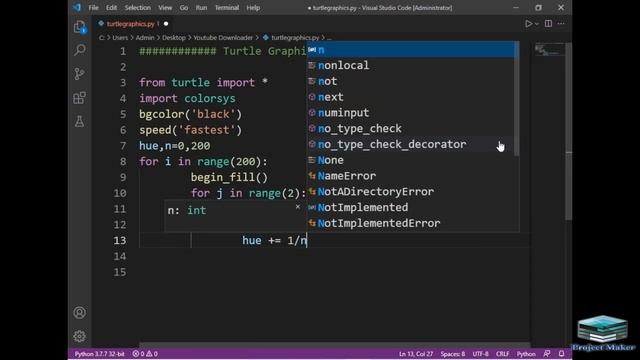640x360 pixels.
Task: Click the Youtube Downloader breadcrumb
Action: coord(223,38)
